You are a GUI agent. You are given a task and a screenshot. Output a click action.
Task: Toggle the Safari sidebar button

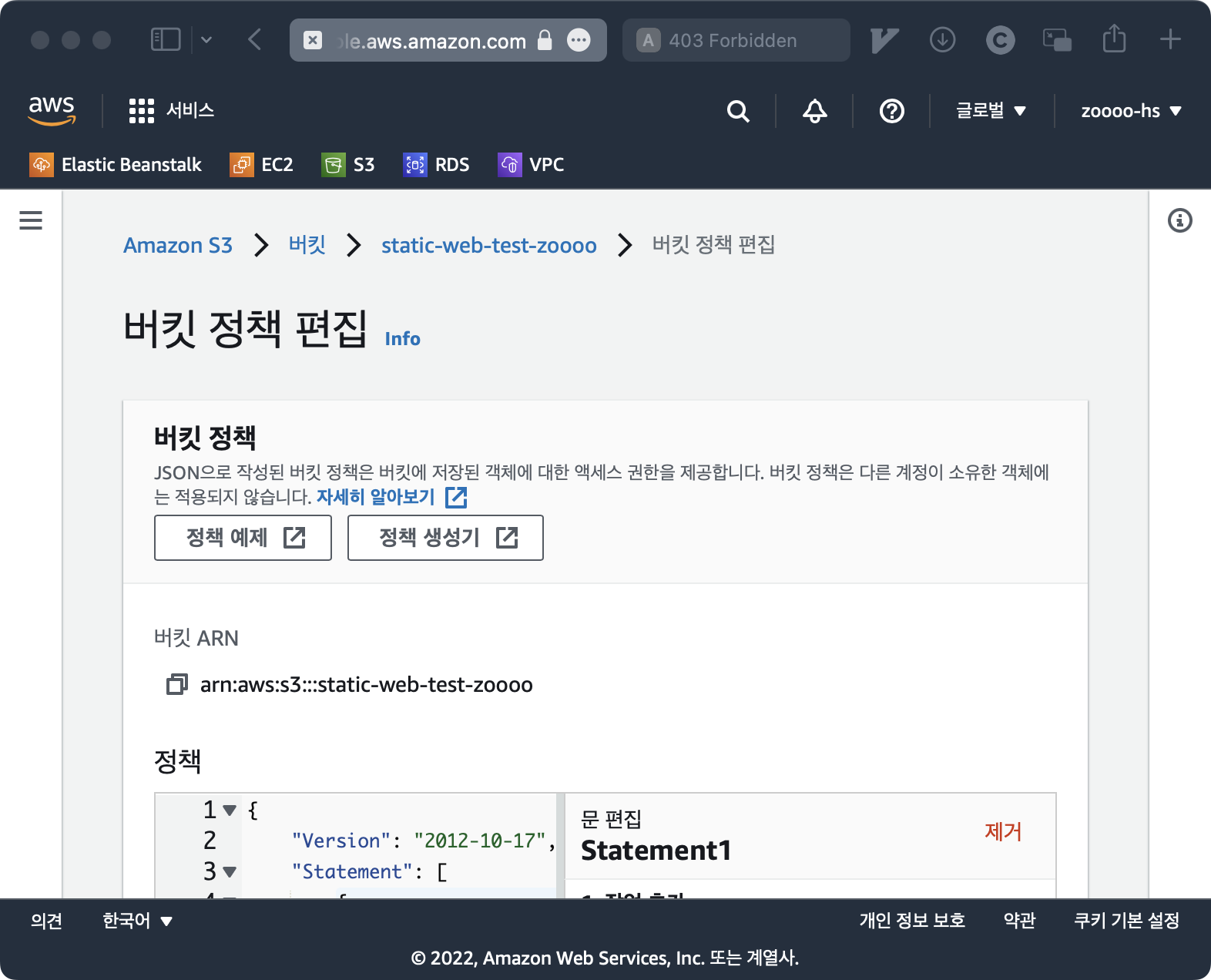[166, 39]
